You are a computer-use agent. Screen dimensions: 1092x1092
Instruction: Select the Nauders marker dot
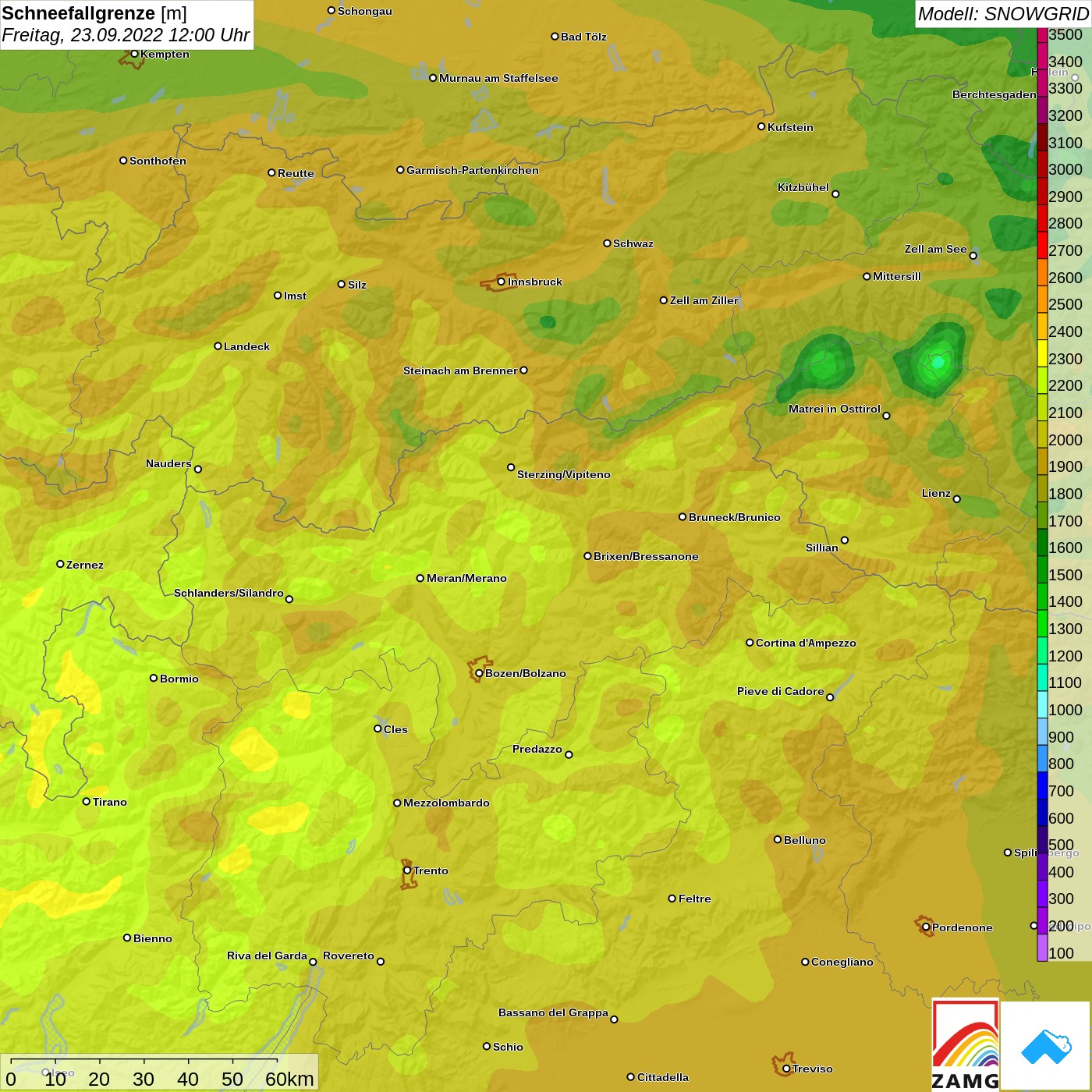(x=198, y=469)
